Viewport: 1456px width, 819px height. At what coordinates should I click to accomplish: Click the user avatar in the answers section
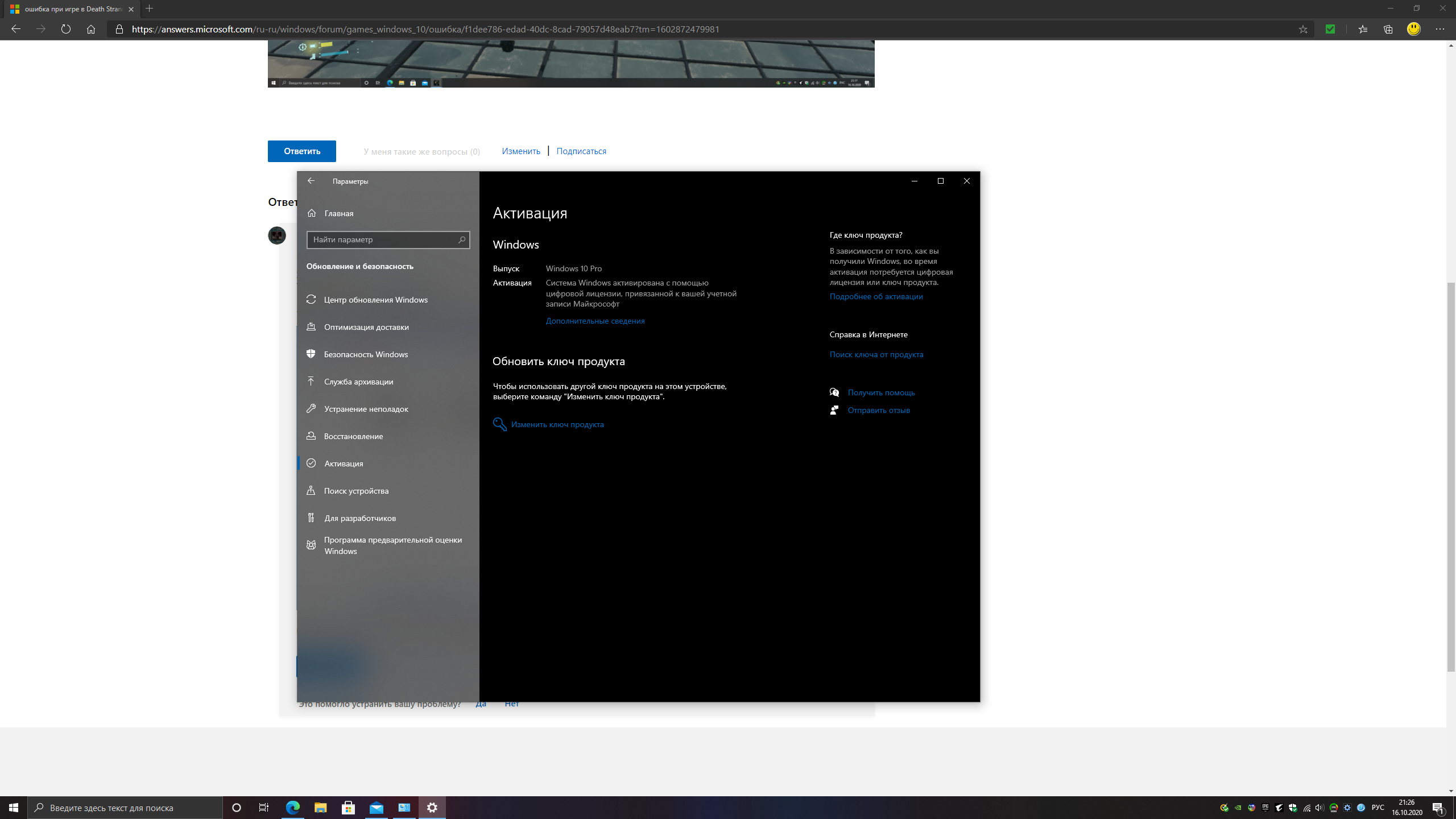277,235
